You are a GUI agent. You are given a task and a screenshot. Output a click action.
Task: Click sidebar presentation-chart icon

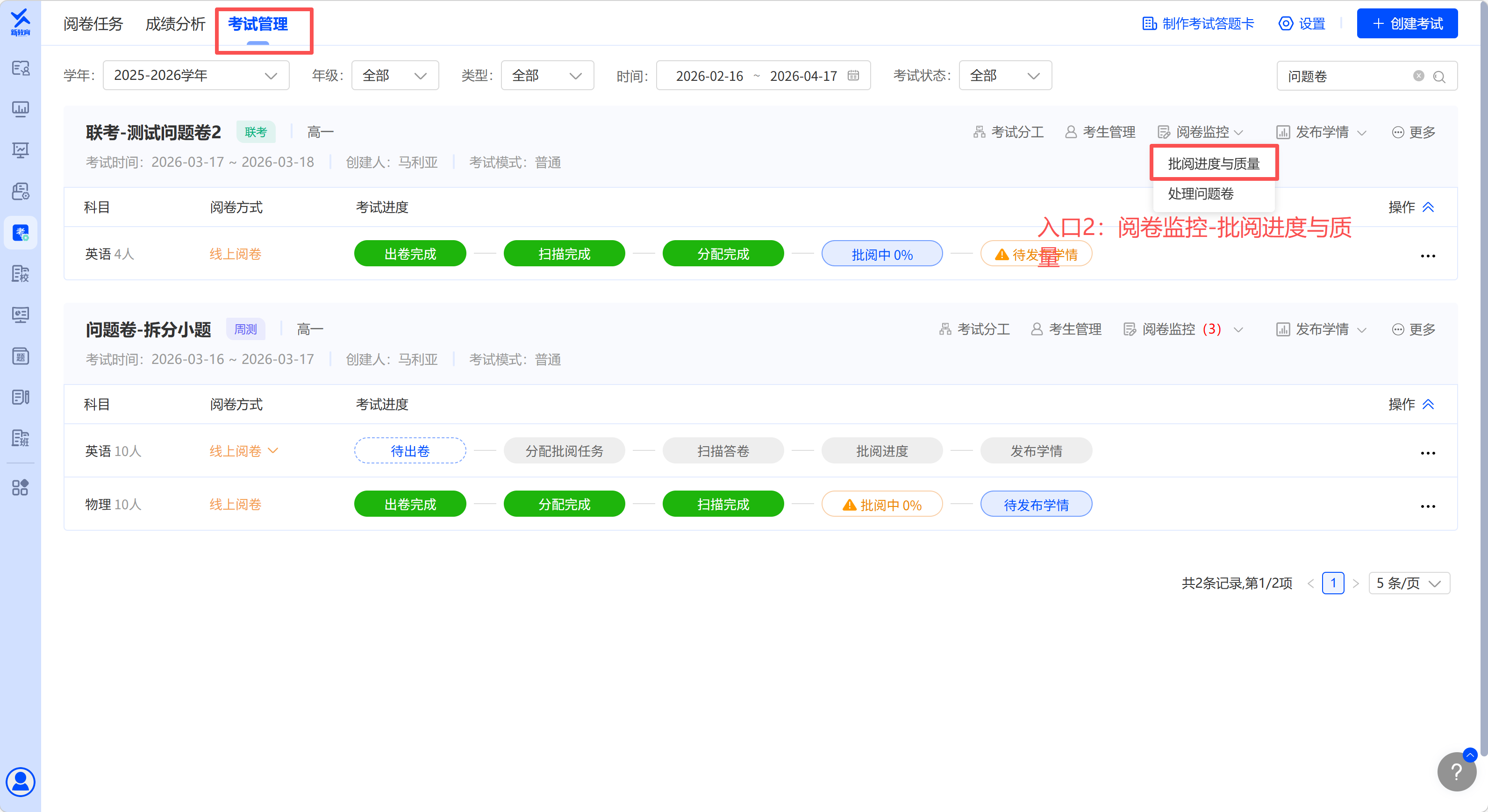coord(21,150)
